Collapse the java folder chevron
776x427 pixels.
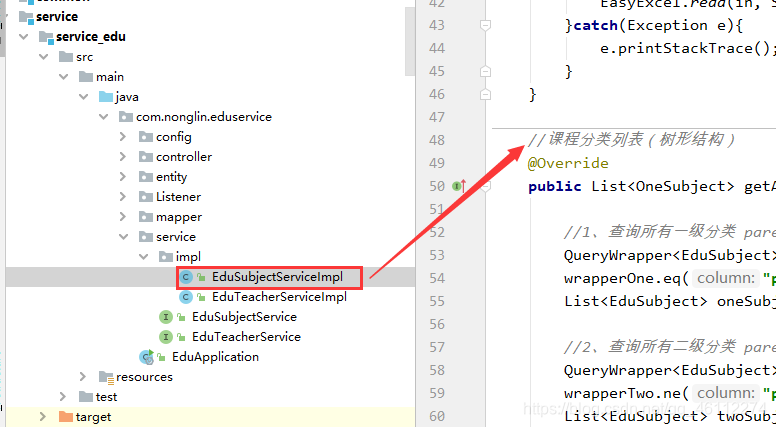click(x=84, y=97)
